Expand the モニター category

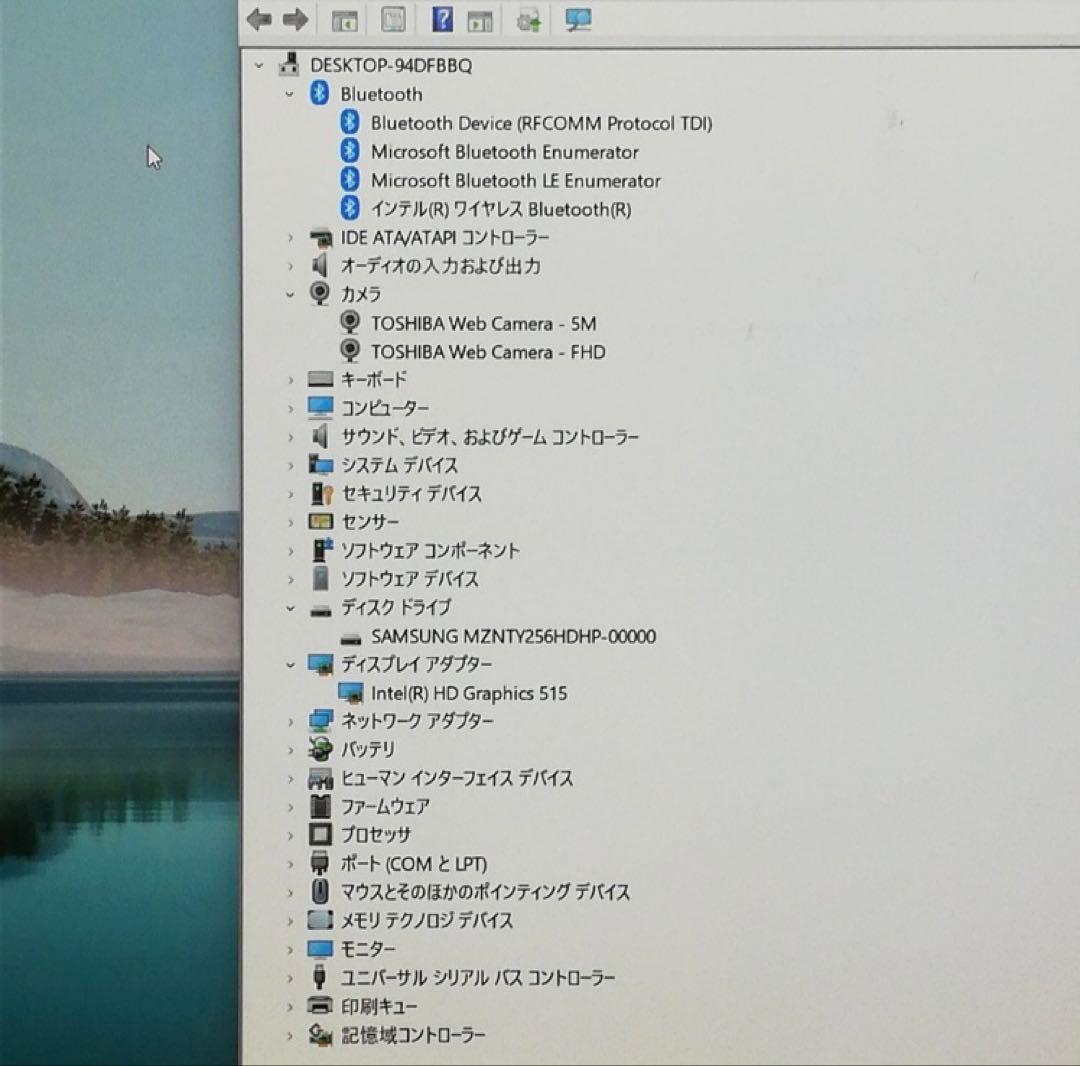pyautogui.click(x=290, y=950)
